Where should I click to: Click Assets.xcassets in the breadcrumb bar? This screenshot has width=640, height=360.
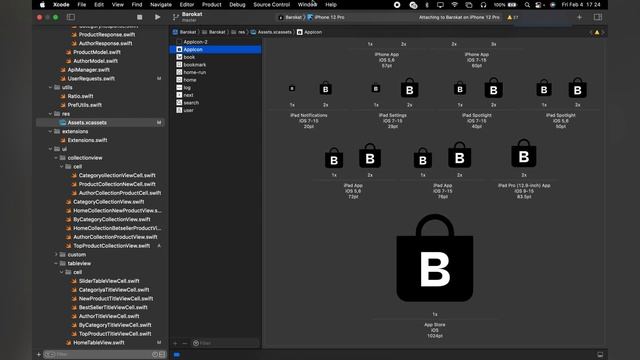271,32
